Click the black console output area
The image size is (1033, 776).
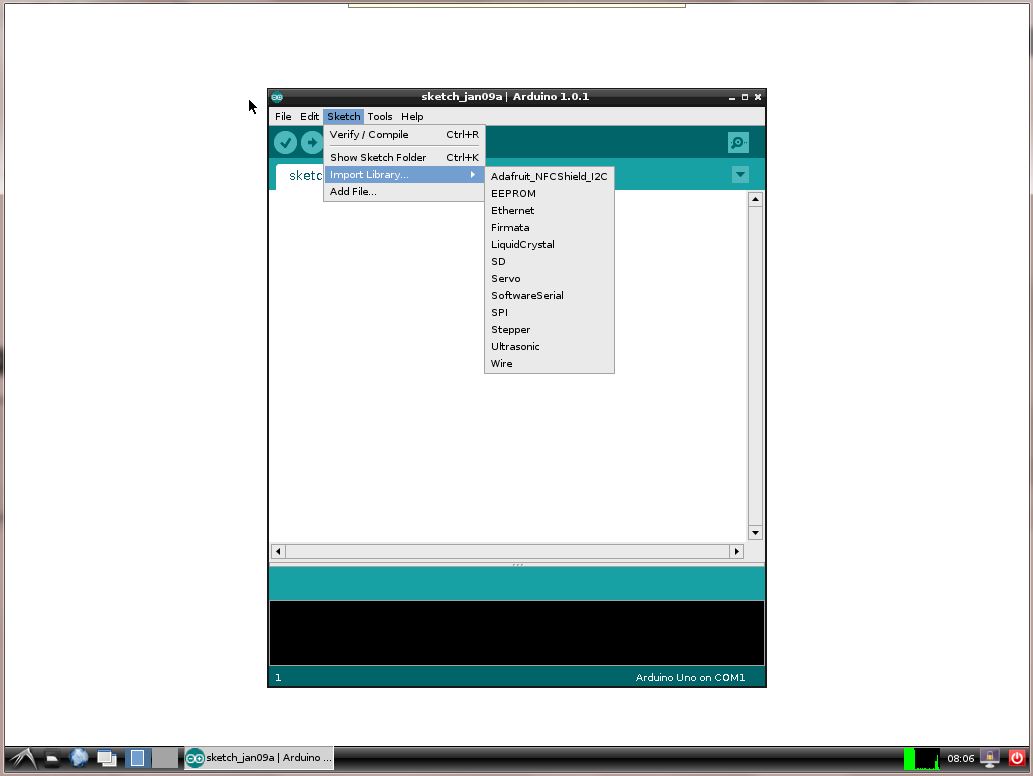point(516,633)
